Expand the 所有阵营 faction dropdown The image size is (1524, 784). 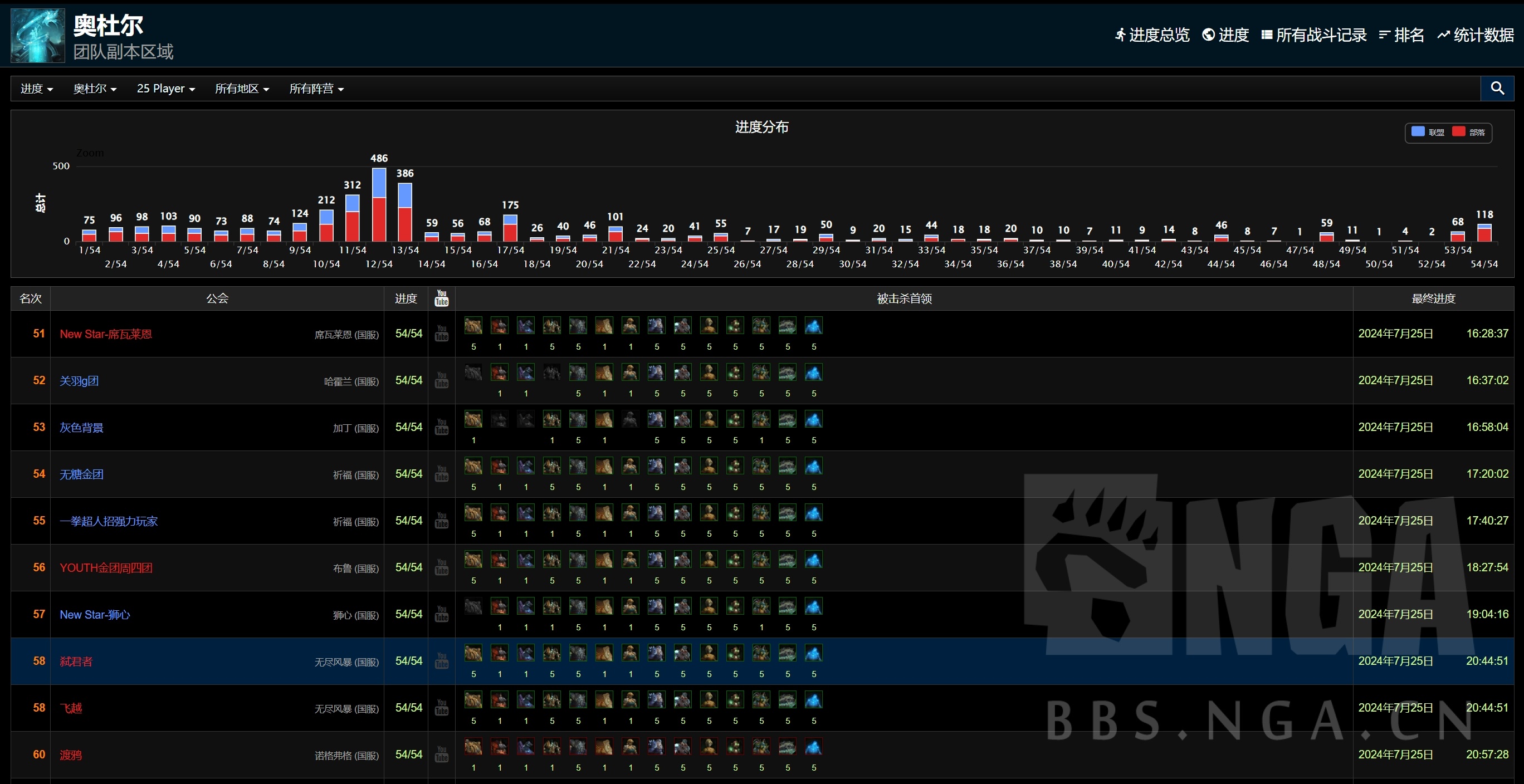point(316,89)
